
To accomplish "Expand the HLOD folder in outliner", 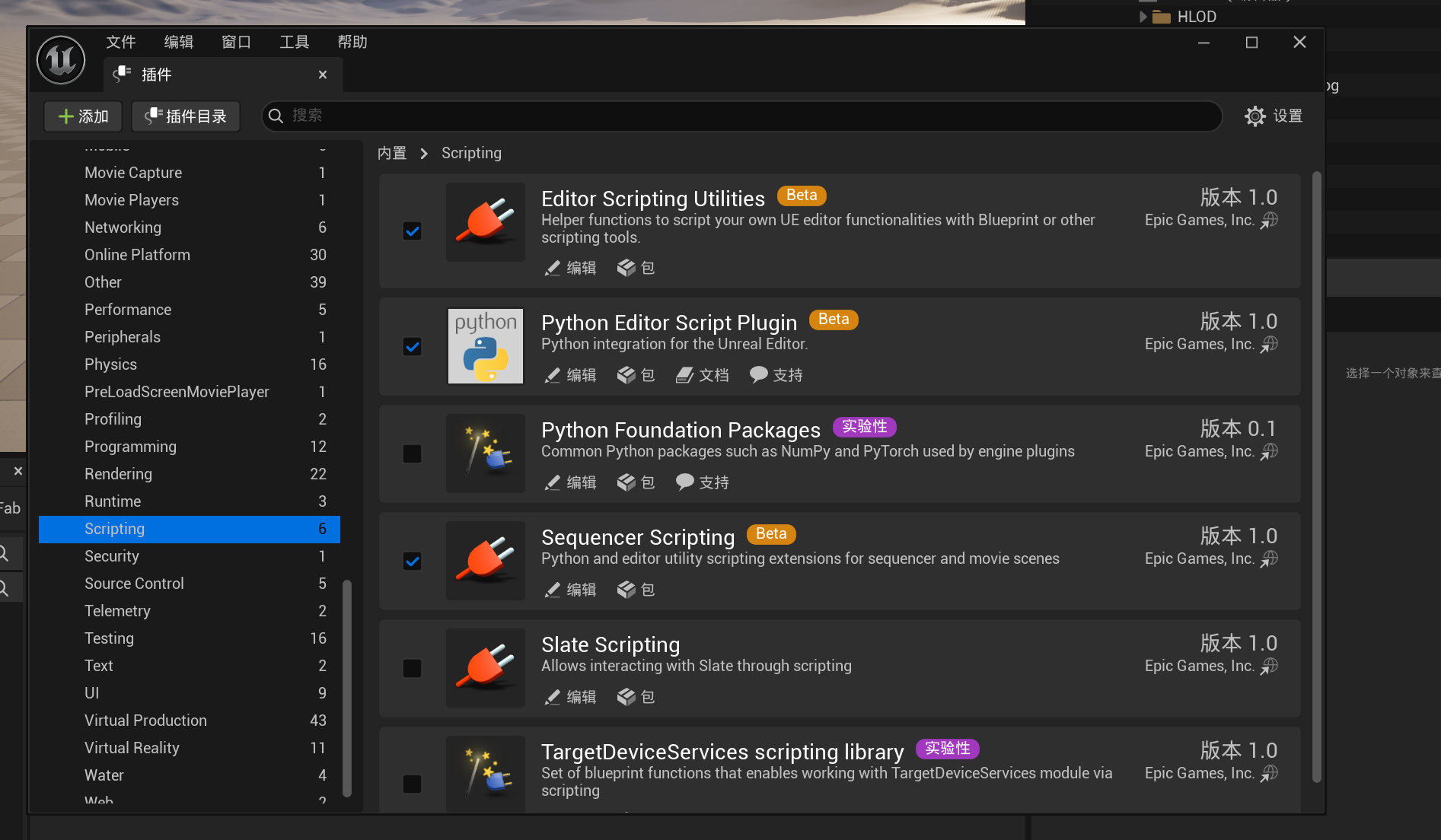I will 1143,17.
